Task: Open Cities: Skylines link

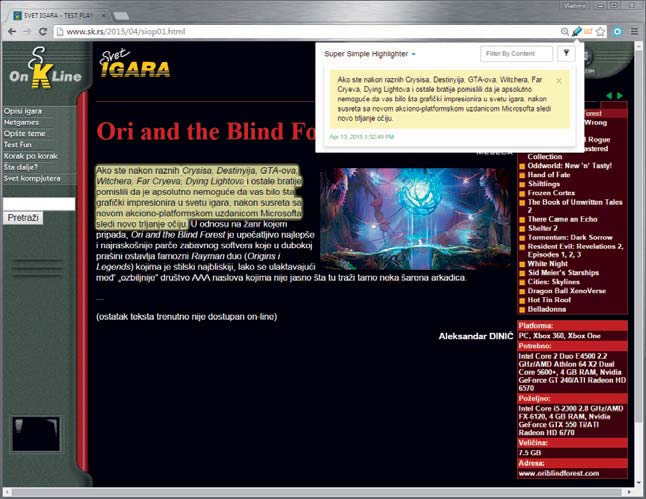Action: click(x=553, y=282)
